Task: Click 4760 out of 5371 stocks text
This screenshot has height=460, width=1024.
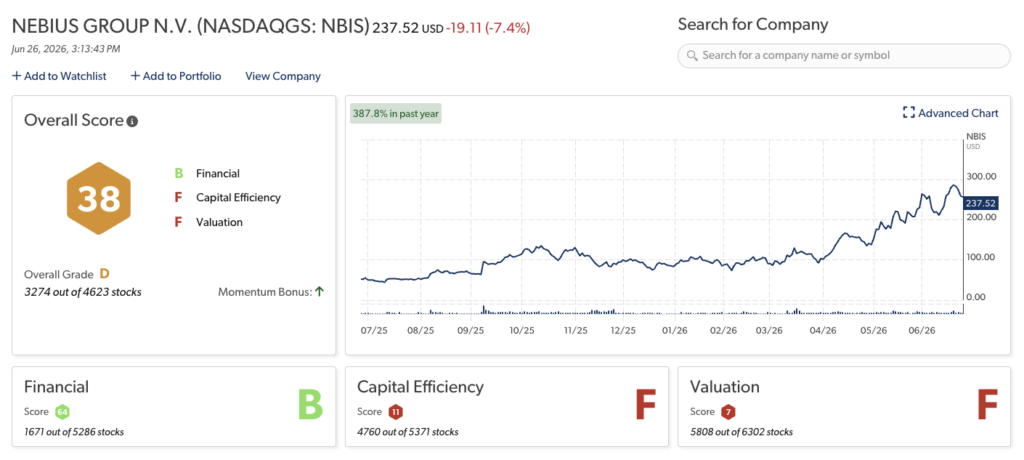Action: 408,432
